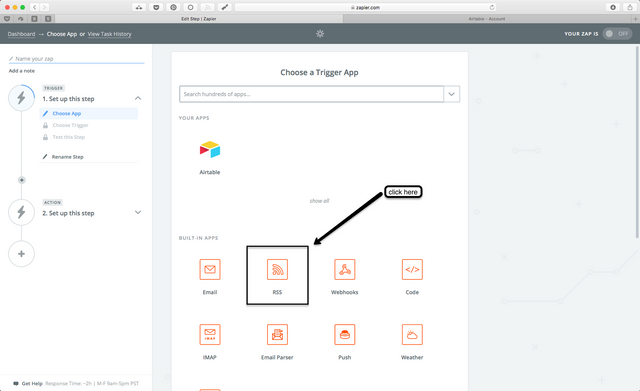Choose the IMAP built-in app

pyautogui.click(x=210, y=334)
